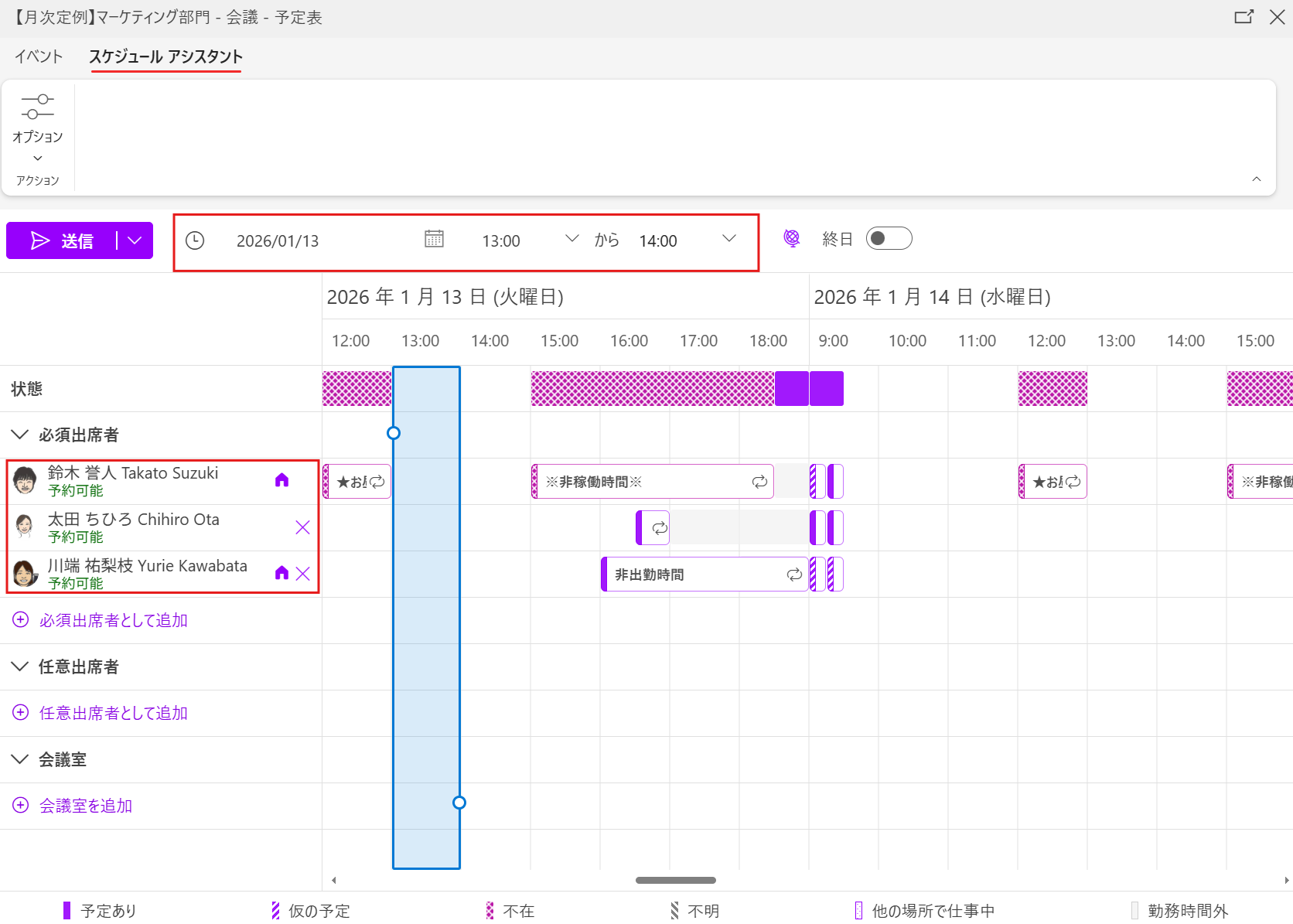The width and height of the screenshot is (1293, 924).
Task: Open the send options dropdown arrow
Action: point(135,240)
